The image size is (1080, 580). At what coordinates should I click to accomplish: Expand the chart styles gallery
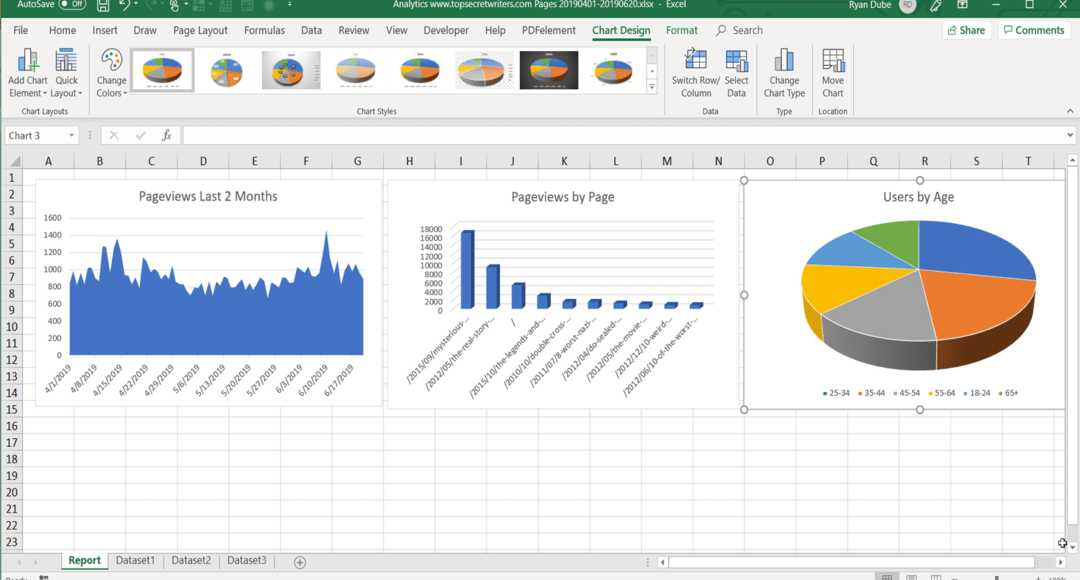tap(652, 88)
